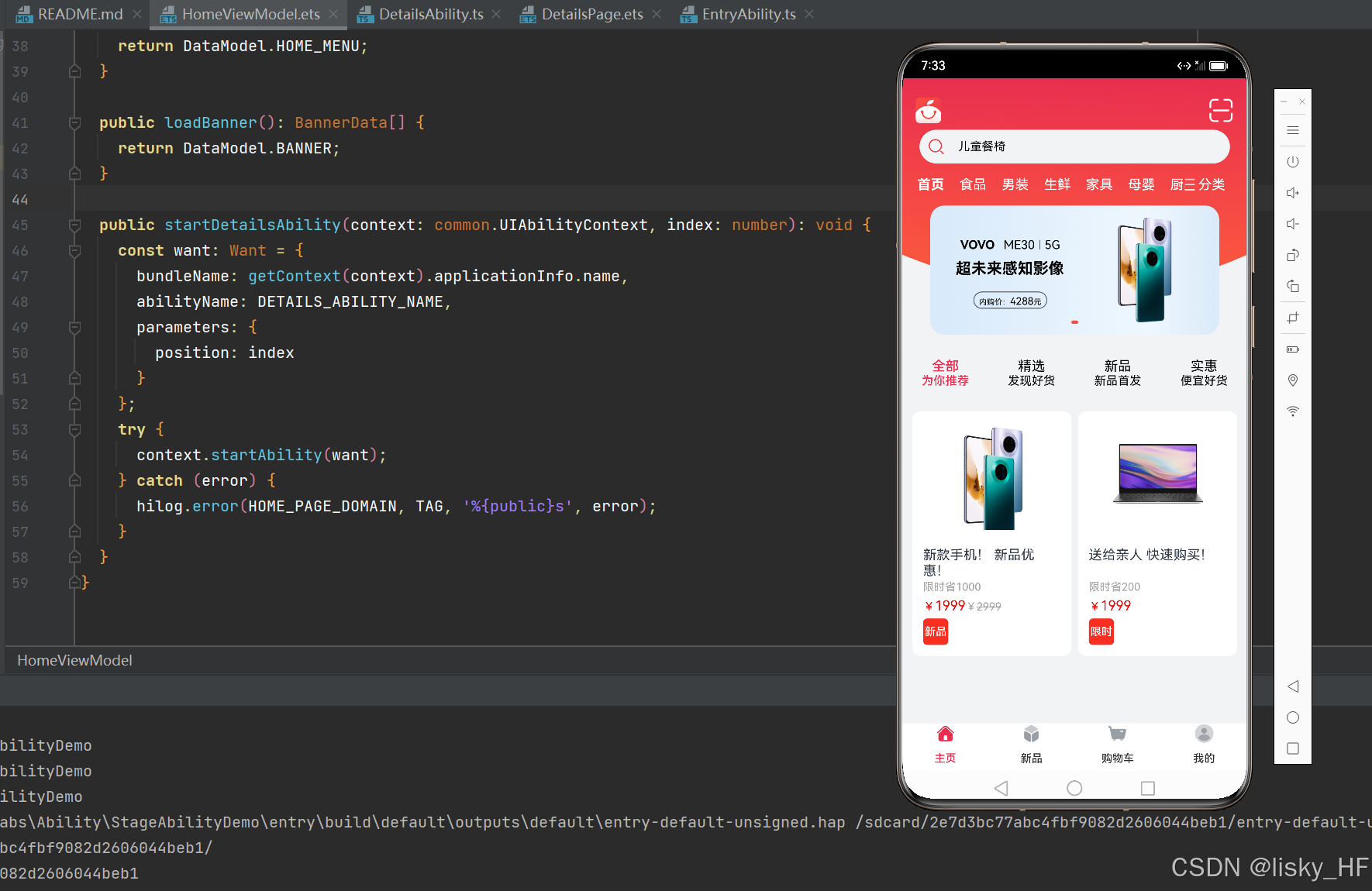Tap phone screen home navigation circle
1372x891 pixels.
tap(1074, 788)
